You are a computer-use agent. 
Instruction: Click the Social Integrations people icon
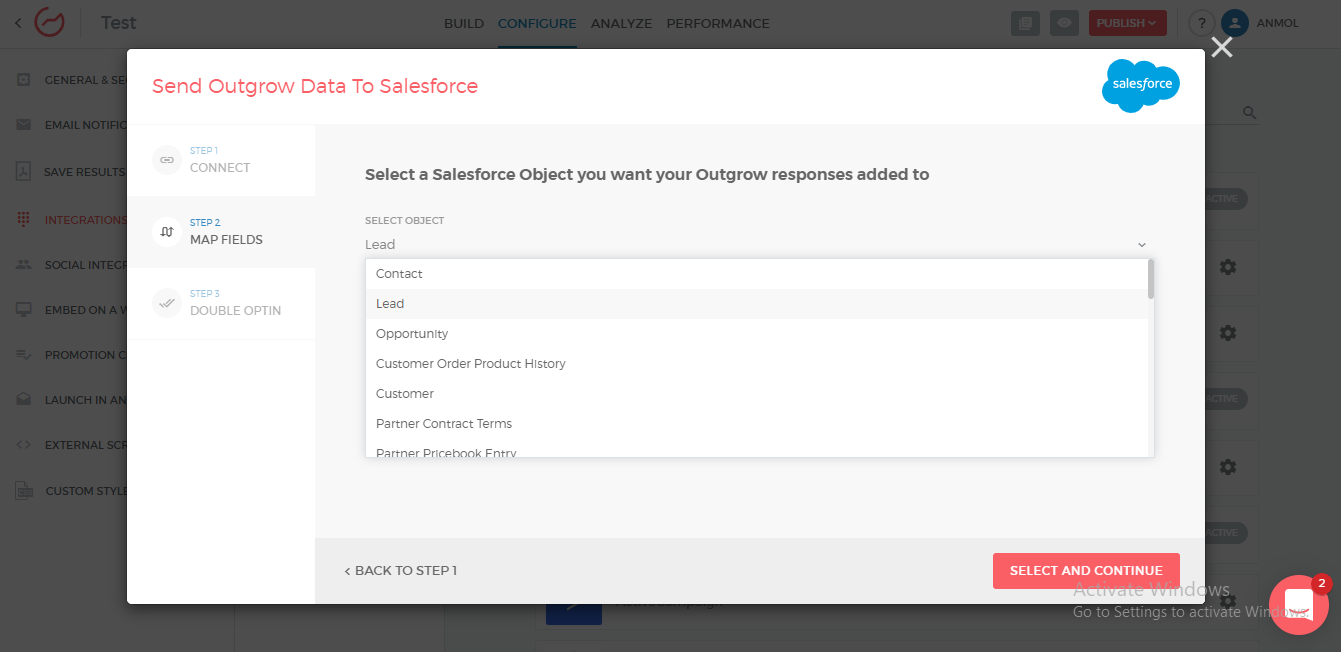point(24,265)
